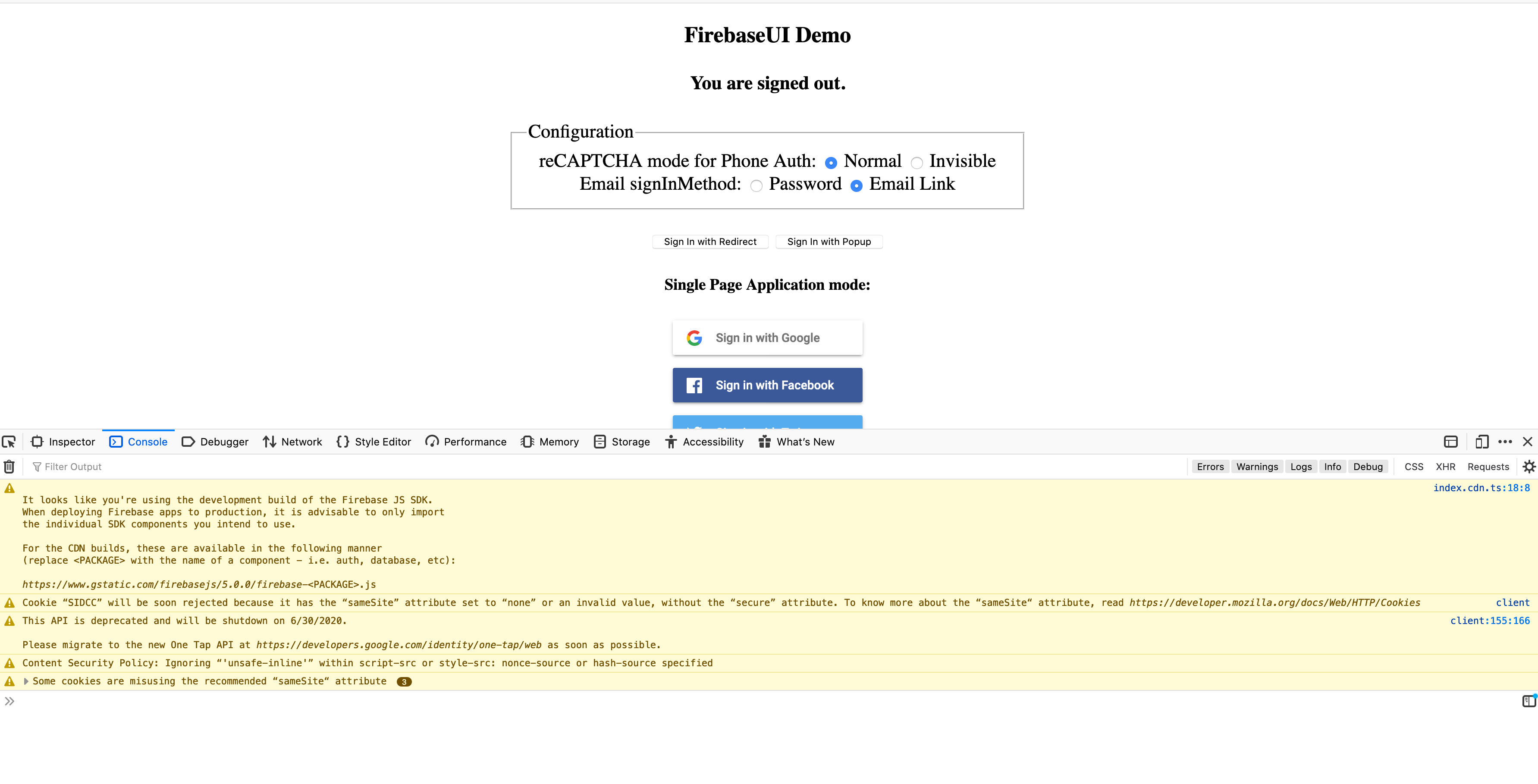Open the console settings gear icon
The image size is (1538, 784).
(x=1529, y=466)
